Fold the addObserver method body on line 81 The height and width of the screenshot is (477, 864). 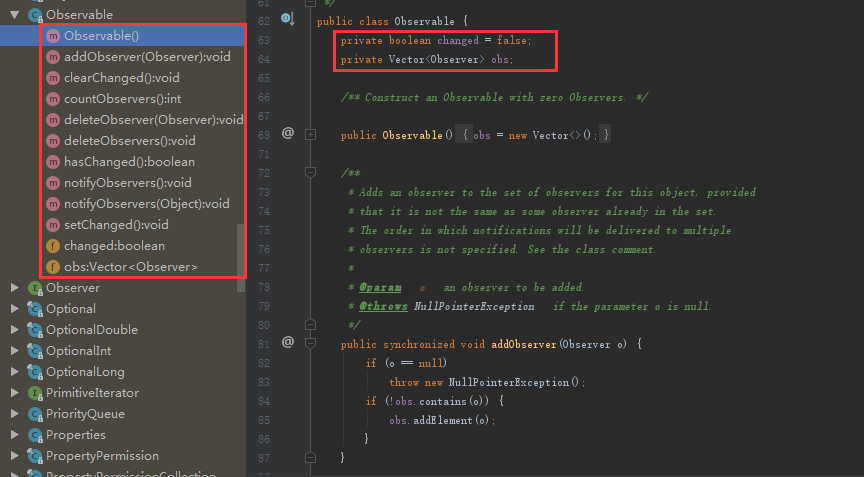(311, 343)
